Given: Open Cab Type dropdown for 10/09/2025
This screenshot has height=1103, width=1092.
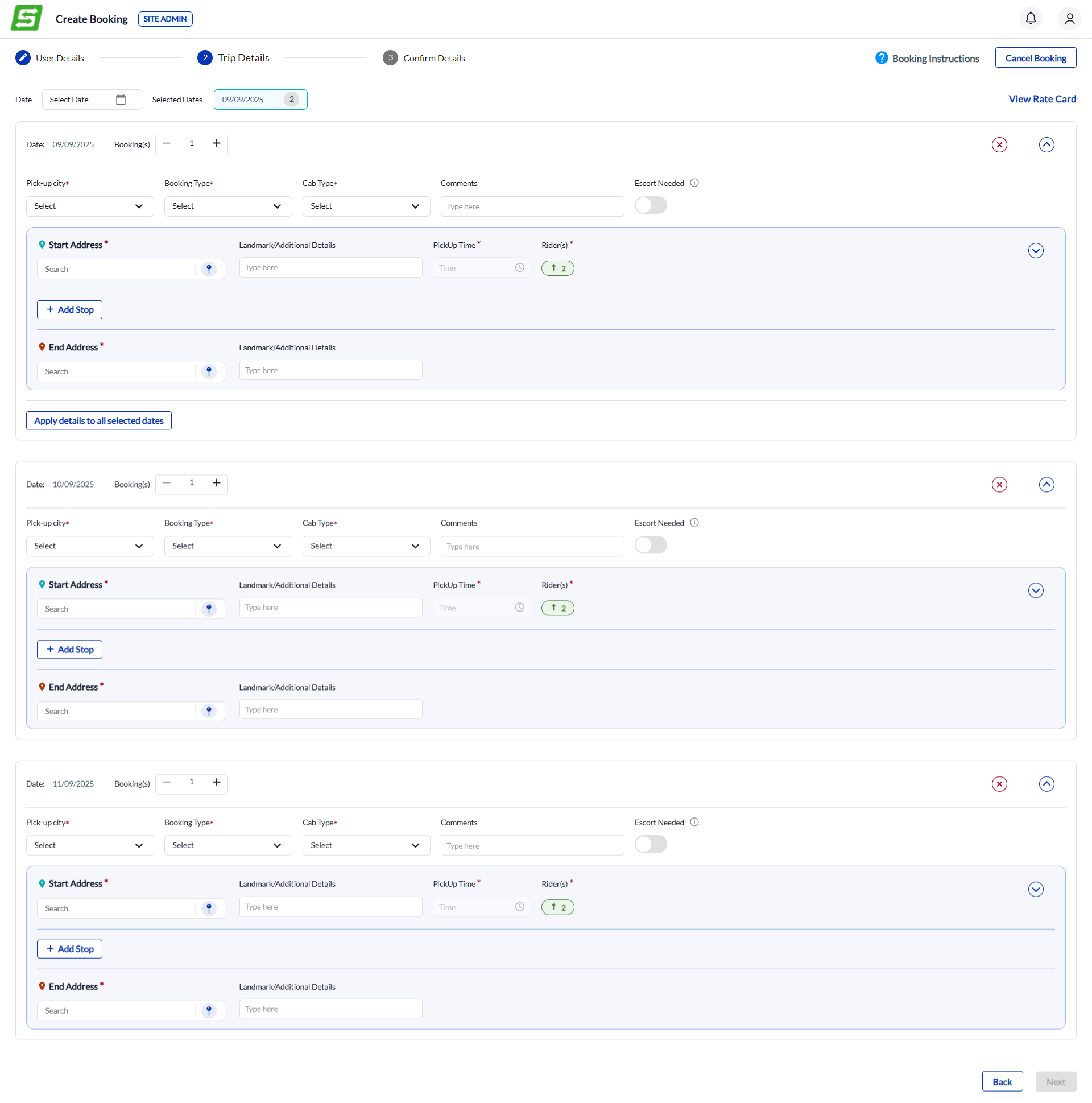Looking at the screenshot, I should [365, 546].
